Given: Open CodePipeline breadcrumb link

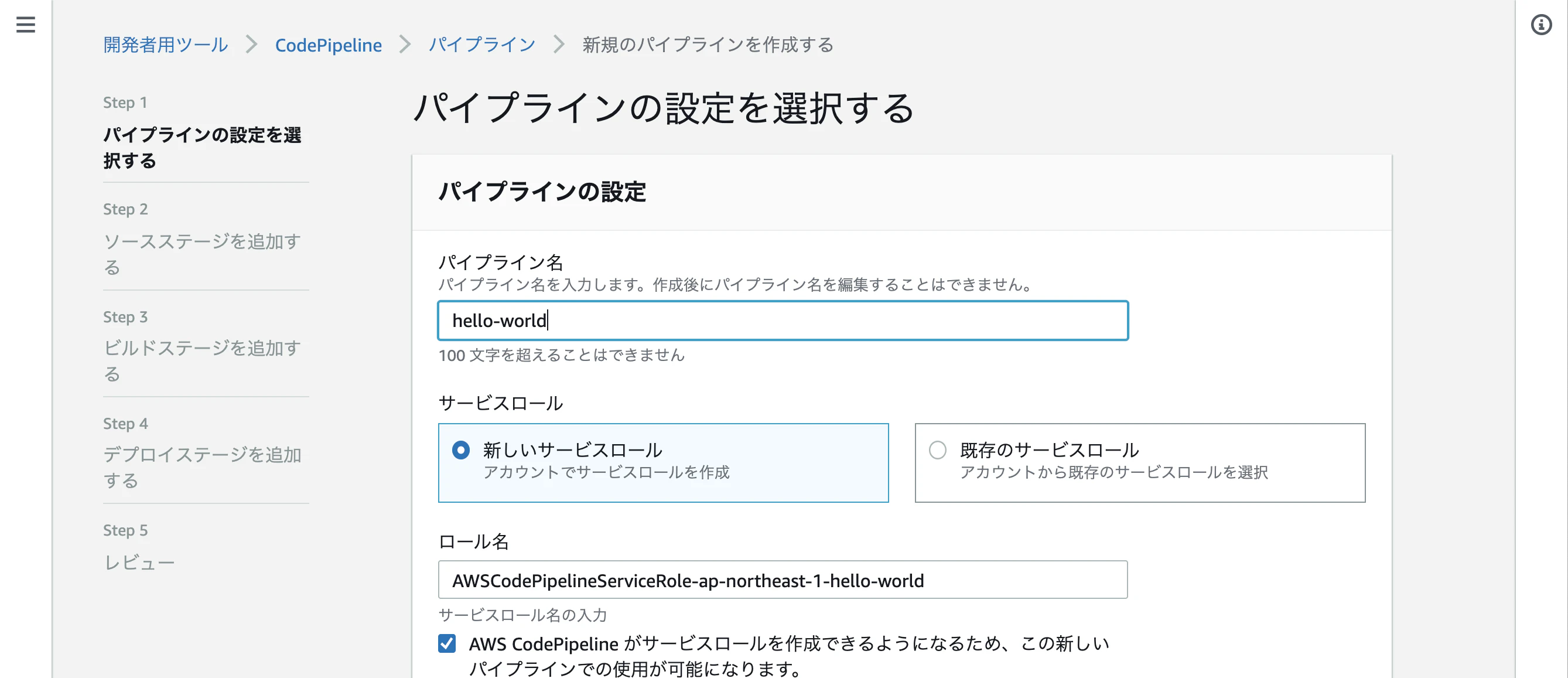Looking at the screenshot, I should (328, 45).
